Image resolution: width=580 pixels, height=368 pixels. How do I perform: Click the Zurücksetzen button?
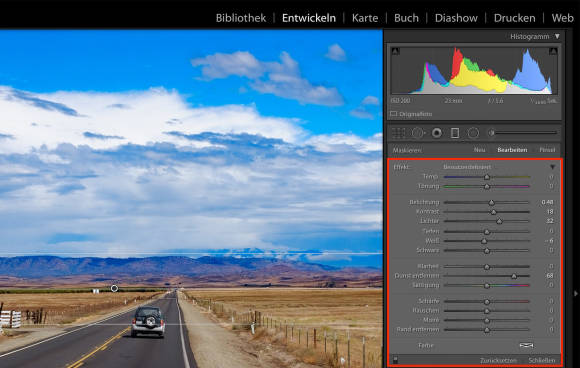pos(498,360)
